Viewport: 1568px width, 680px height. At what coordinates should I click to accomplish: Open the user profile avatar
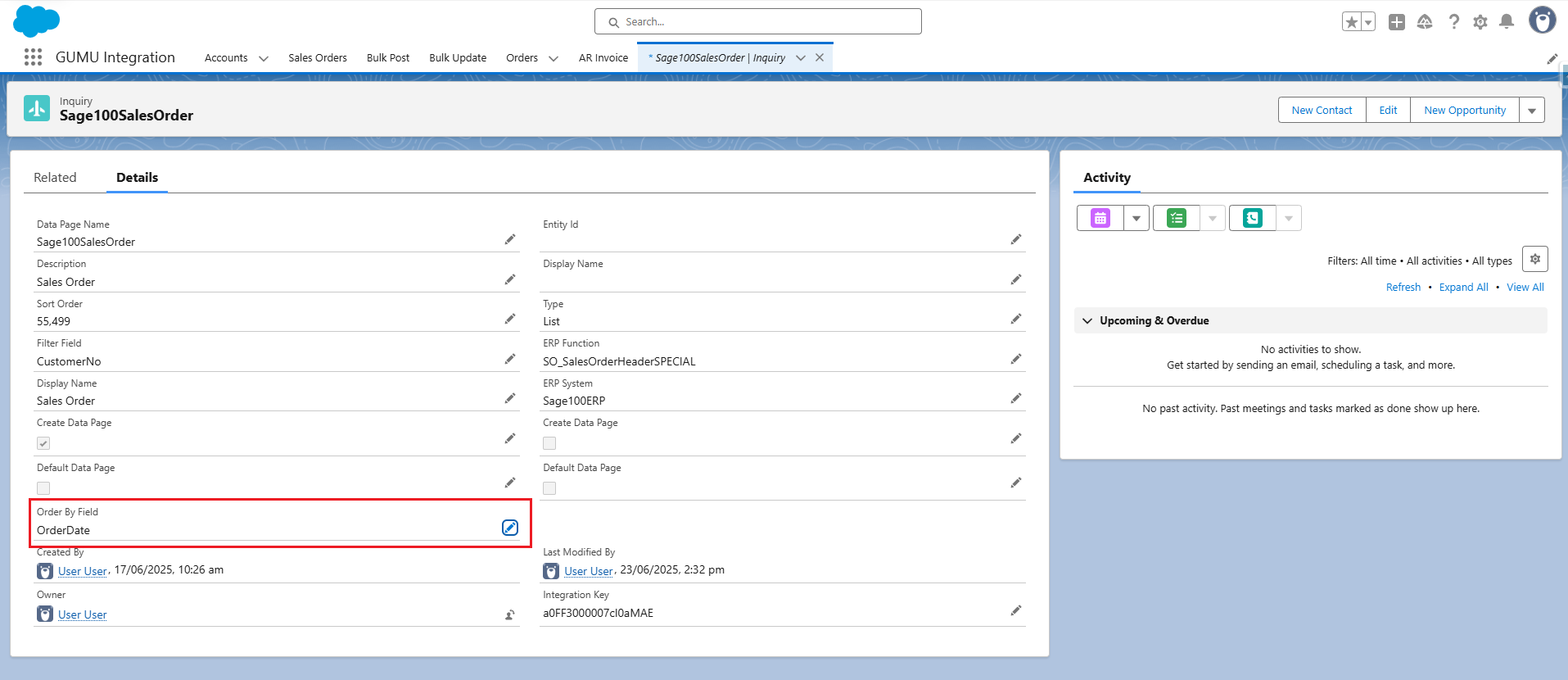(1543, 20)
